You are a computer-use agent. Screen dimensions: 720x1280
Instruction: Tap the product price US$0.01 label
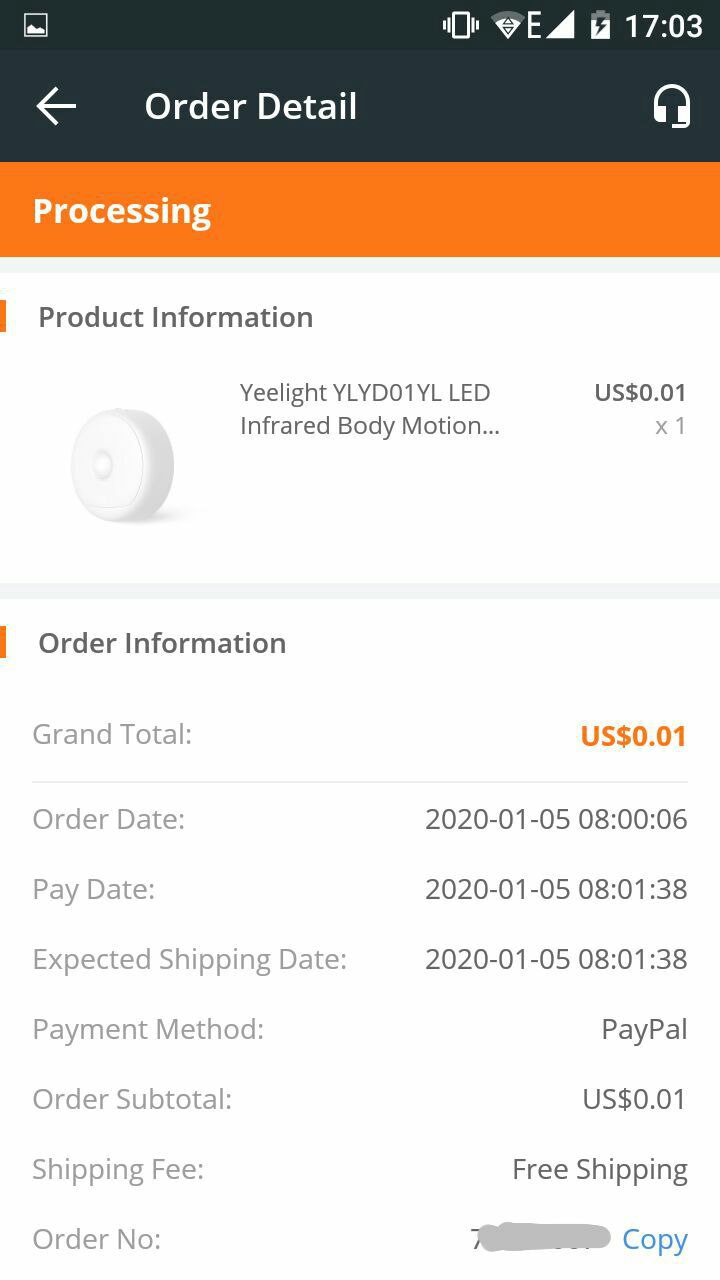pyautogui.click(x=640, y=392)
